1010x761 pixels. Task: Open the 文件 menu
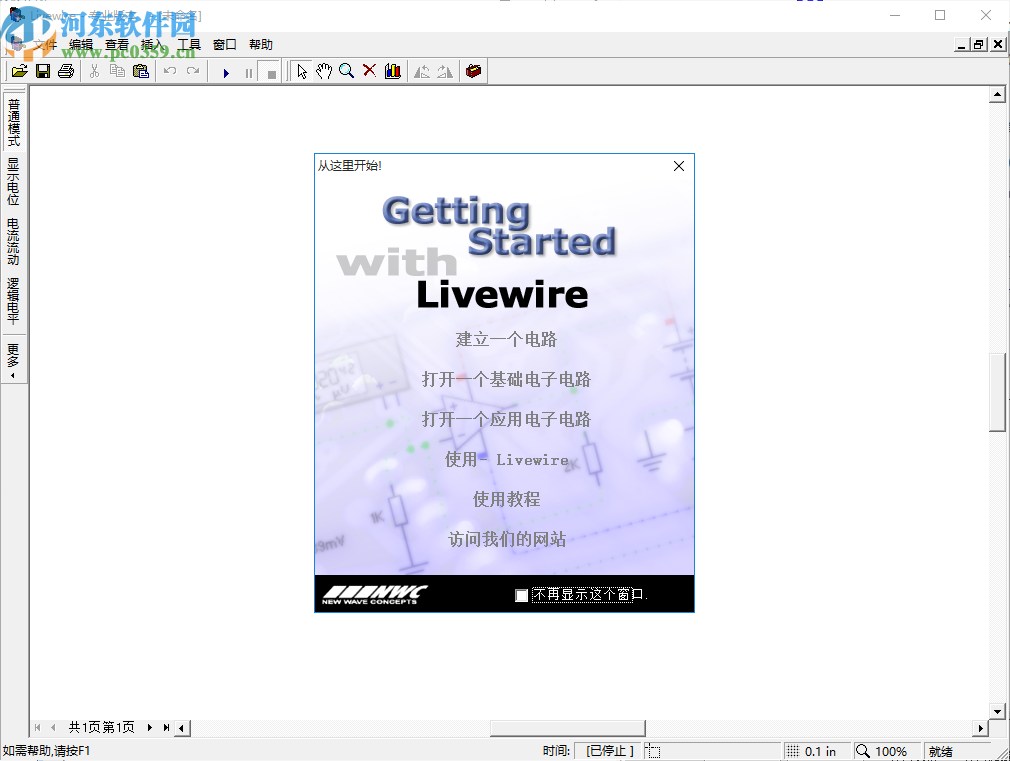[45, 44]
